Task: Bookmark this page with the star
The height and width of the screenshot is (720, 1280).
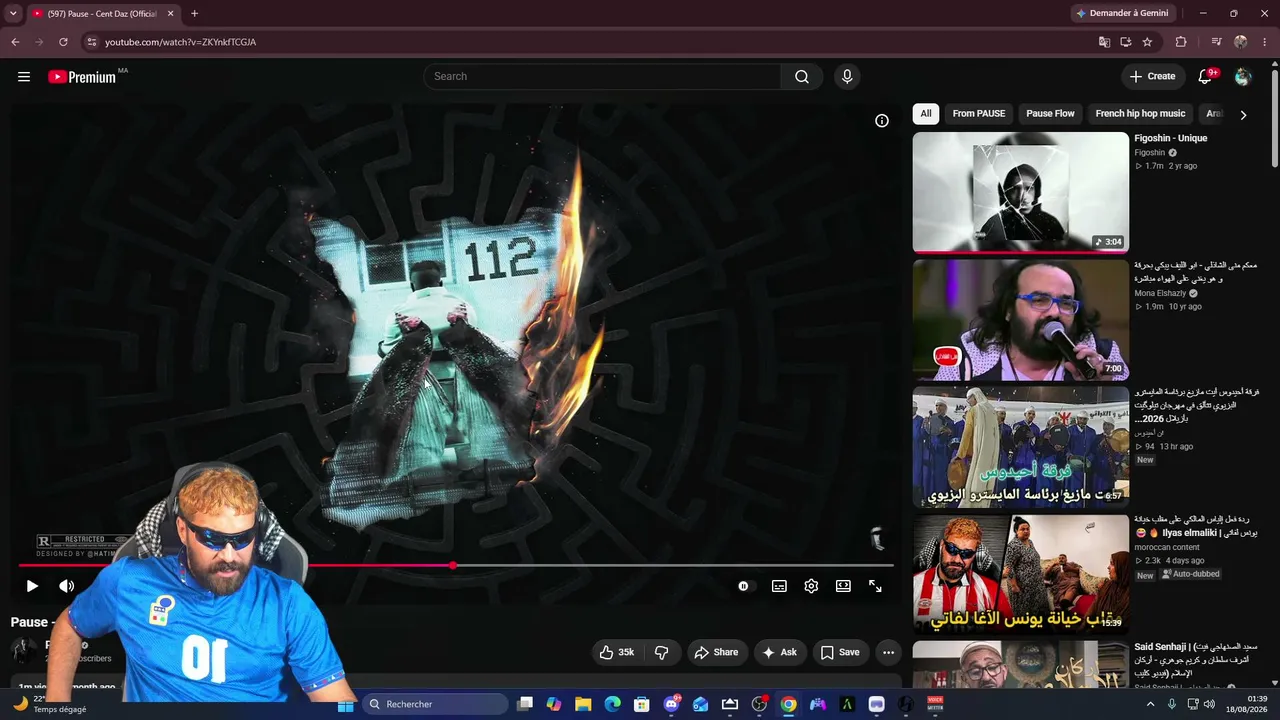Action: pyautogui.click(x=1147, y=42)
